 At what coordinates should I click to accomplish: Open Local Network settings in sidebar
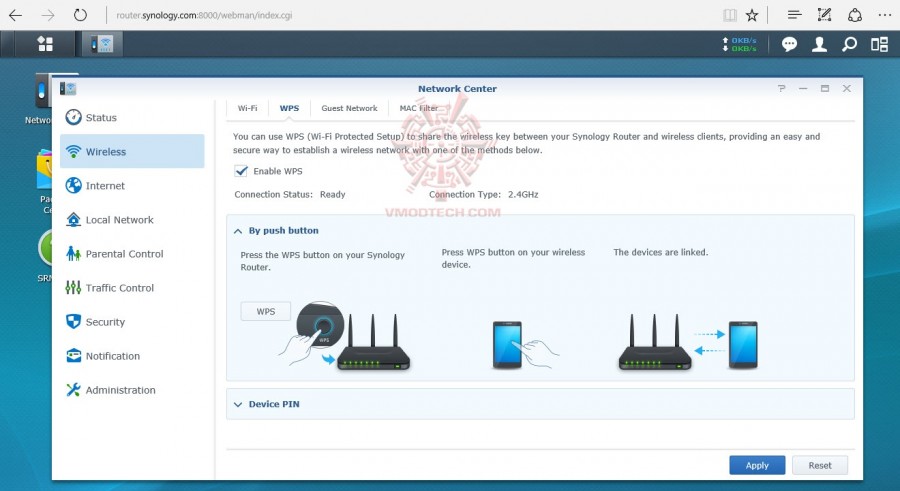(x=132, y=219)
